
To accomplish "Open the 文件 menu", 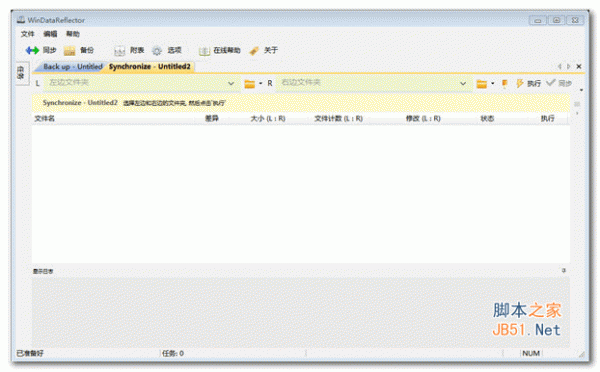I will point(28,34).
